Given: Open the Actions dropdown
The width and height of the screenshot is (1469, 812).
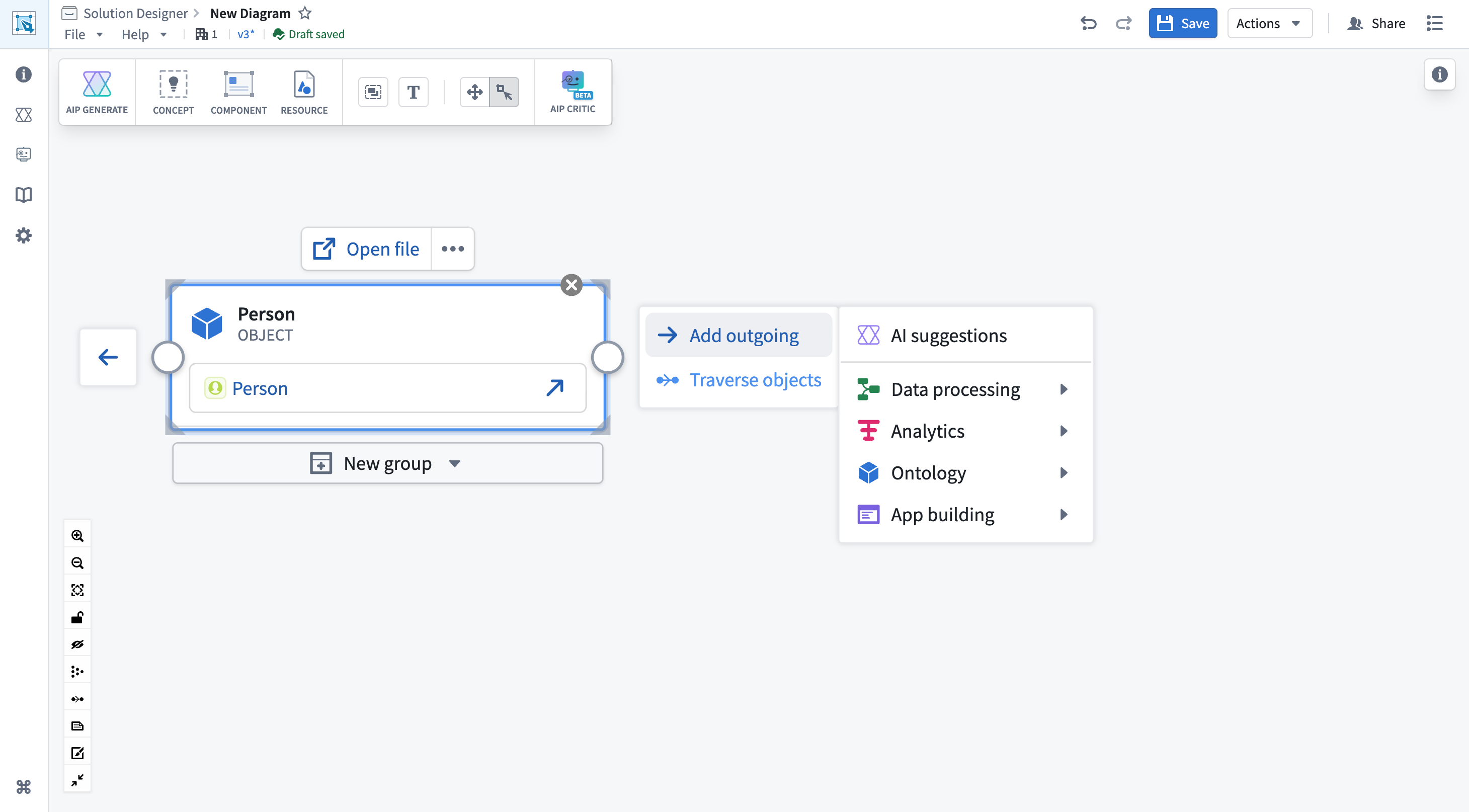Looking at the screenshot, I should tap(1269, 23).
